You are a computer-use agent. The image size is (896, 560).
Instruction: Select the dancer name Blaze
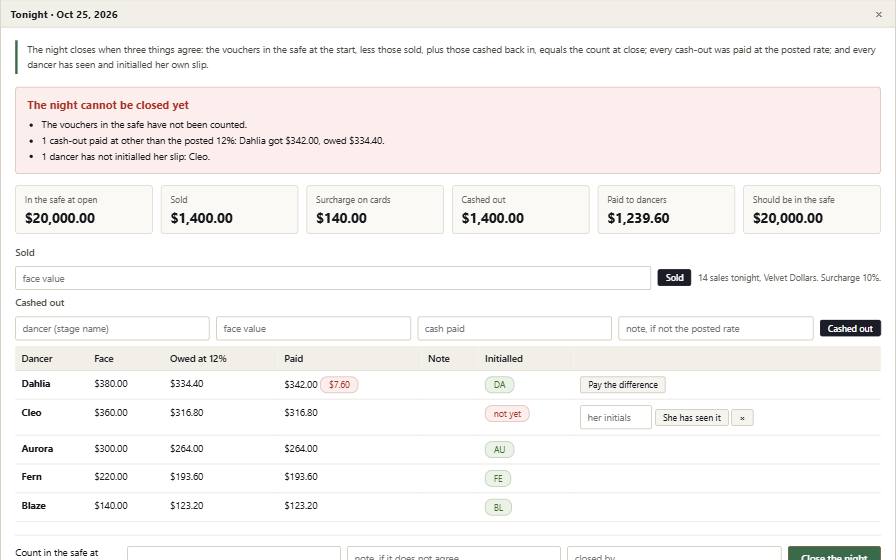point(34,506)
